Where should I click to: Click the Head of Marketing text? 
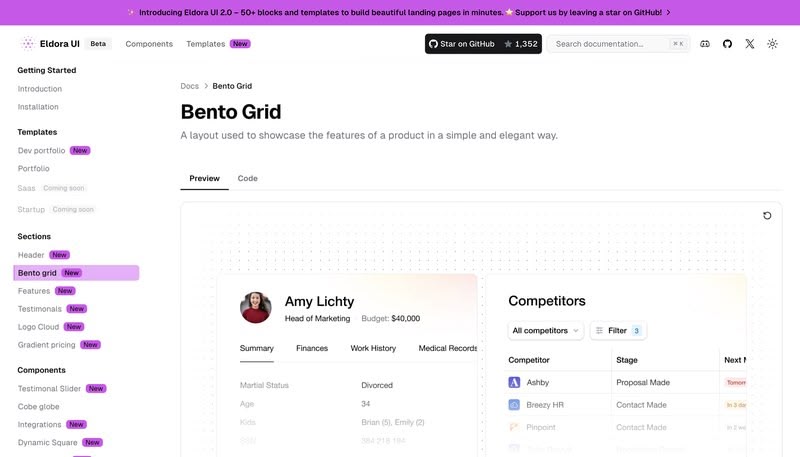click(317, 318)
